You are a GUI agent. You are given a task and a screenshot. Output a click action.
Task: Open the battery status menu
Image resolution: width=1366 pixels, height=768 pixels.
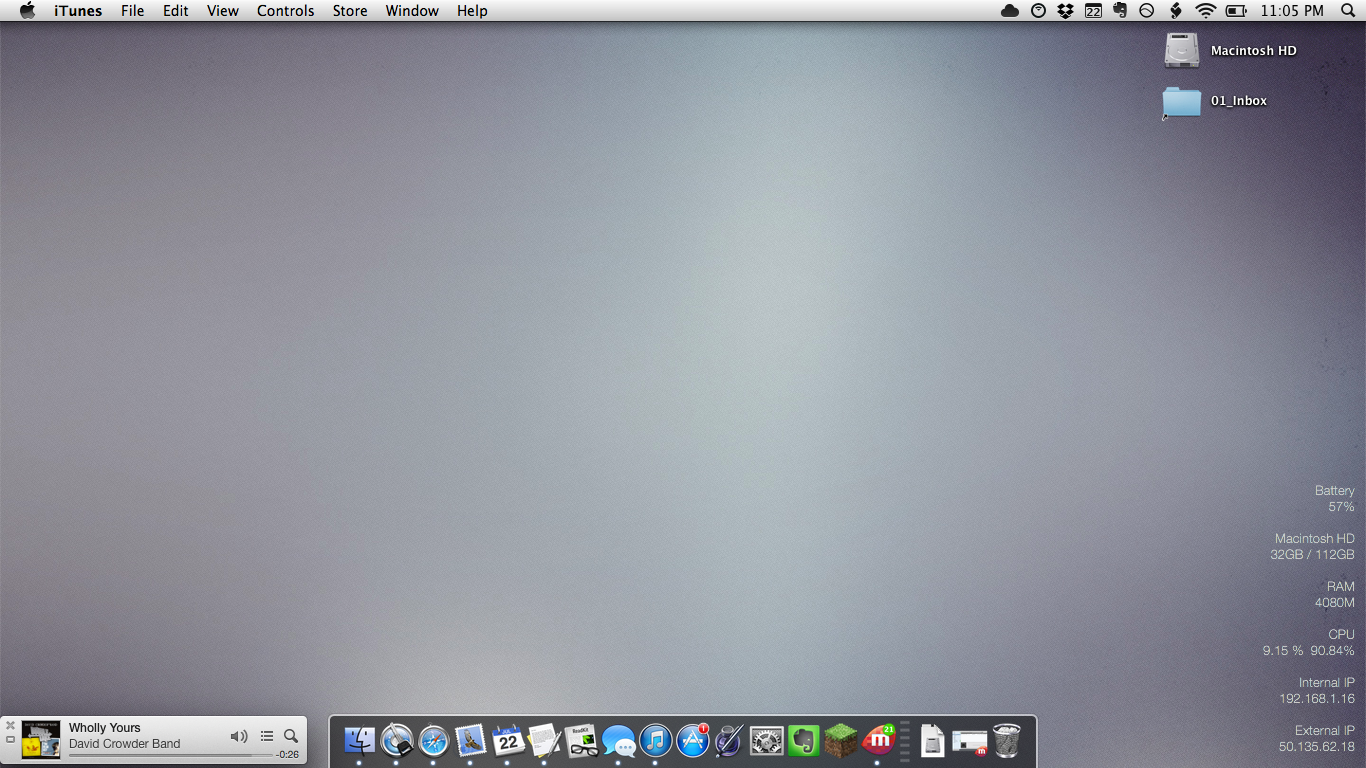(1236, 11)
